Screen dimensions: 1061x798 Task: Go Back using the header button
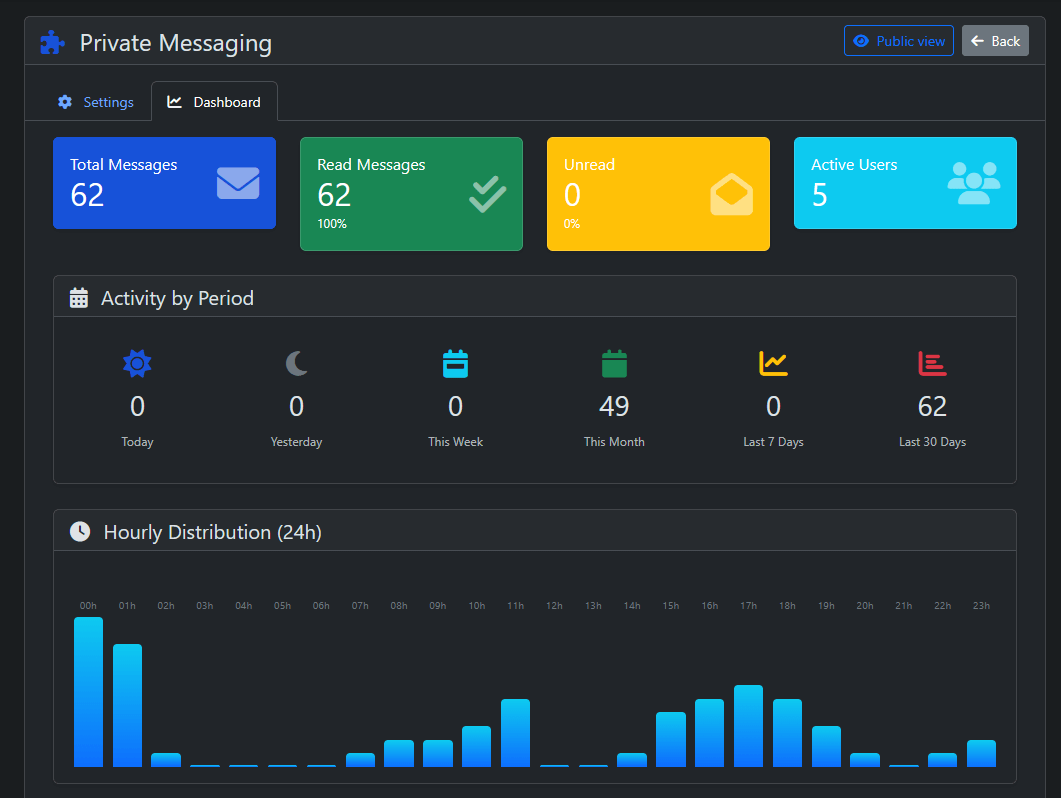[995, 41]
